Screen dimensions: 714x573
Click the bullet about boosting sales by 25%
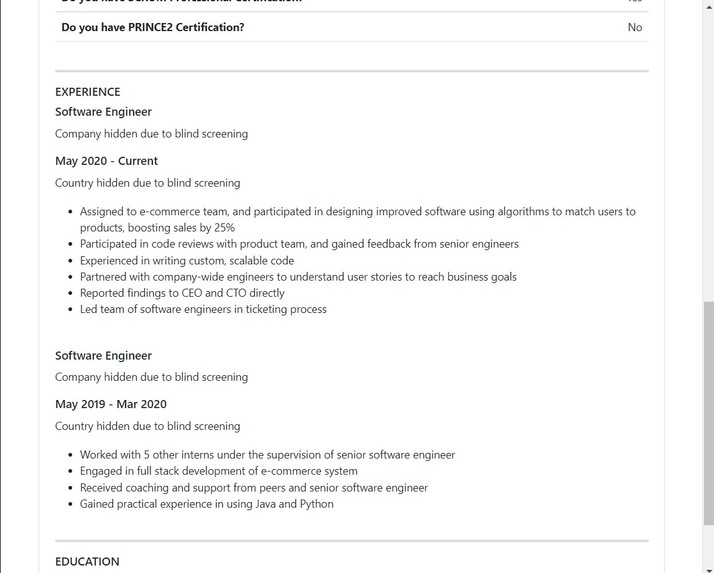click(357, 220)
